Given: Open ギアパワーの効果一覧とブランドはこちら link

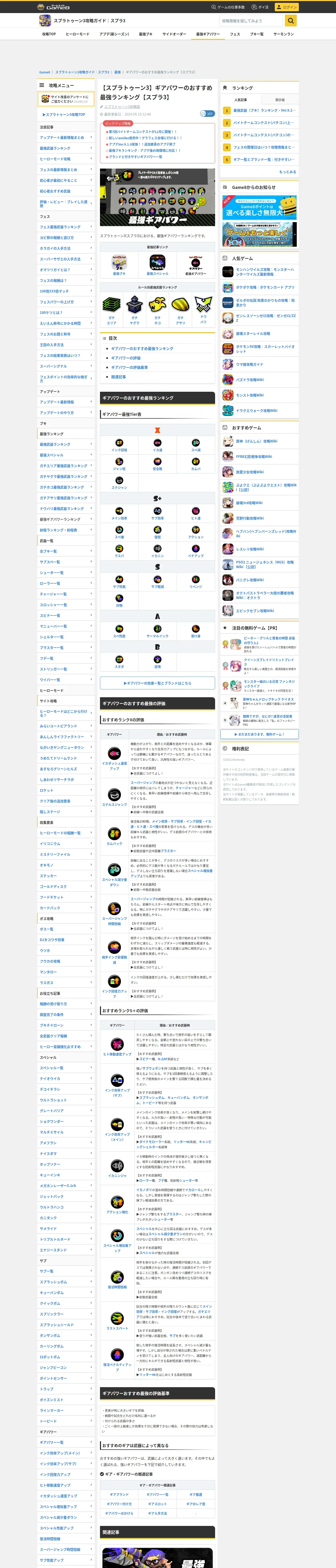Looking at the screenshot, I should [157, 683].
